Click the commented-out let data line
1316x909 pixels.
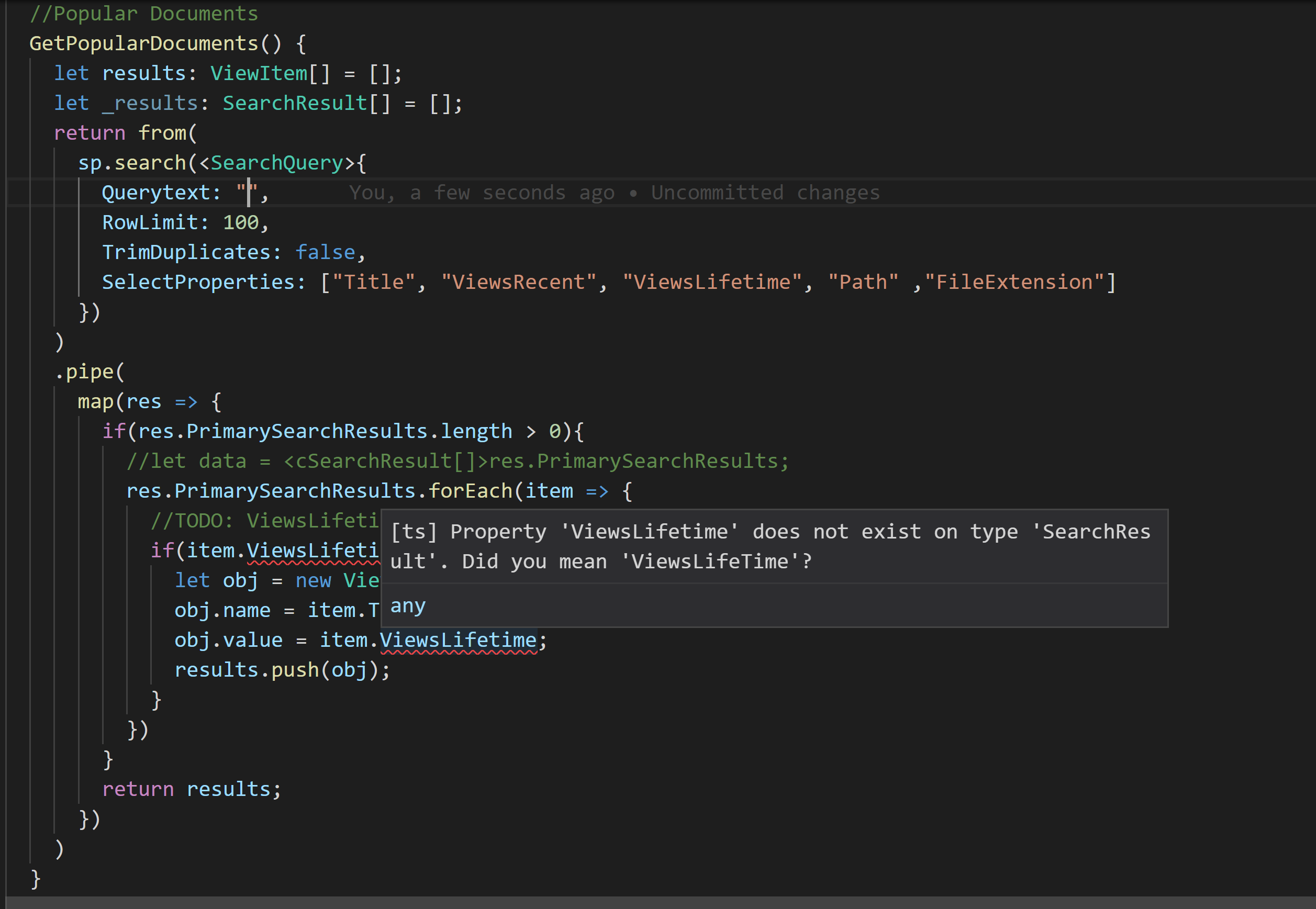tap(456, 460)
